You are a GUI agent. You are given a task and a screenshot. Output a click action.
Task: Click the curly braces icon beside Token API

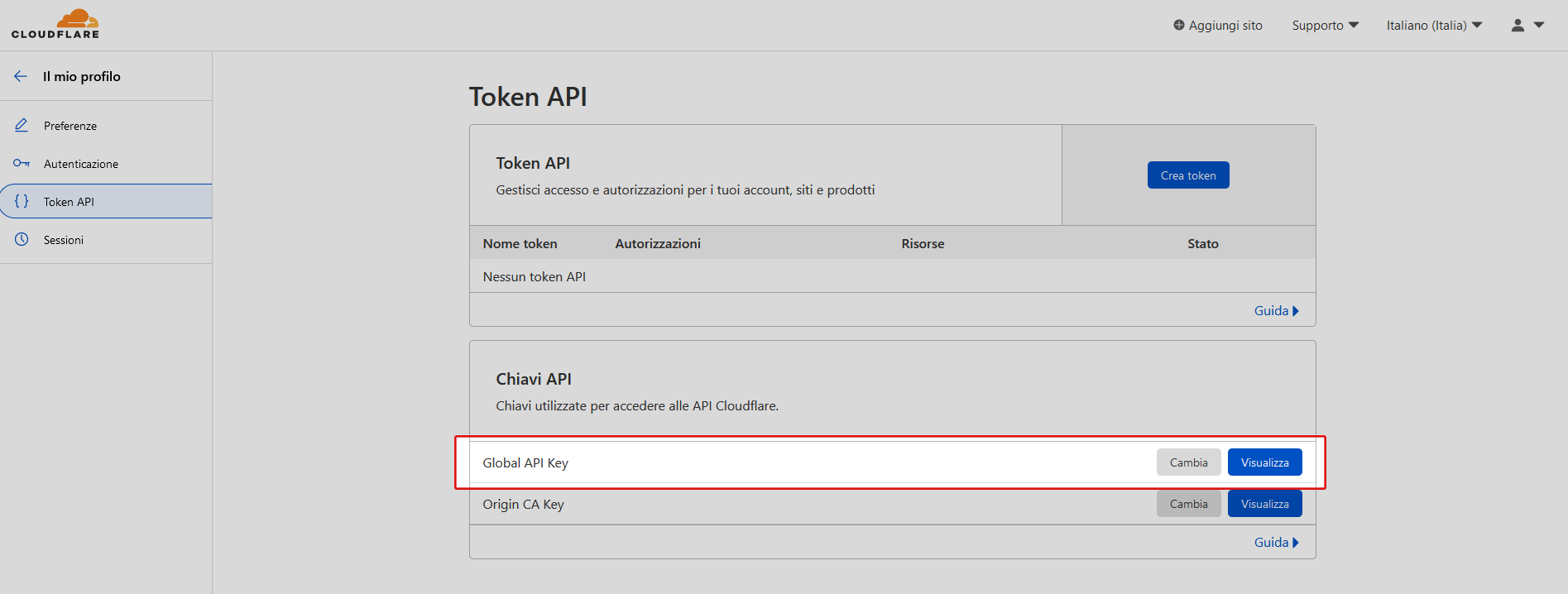[22, 201]
